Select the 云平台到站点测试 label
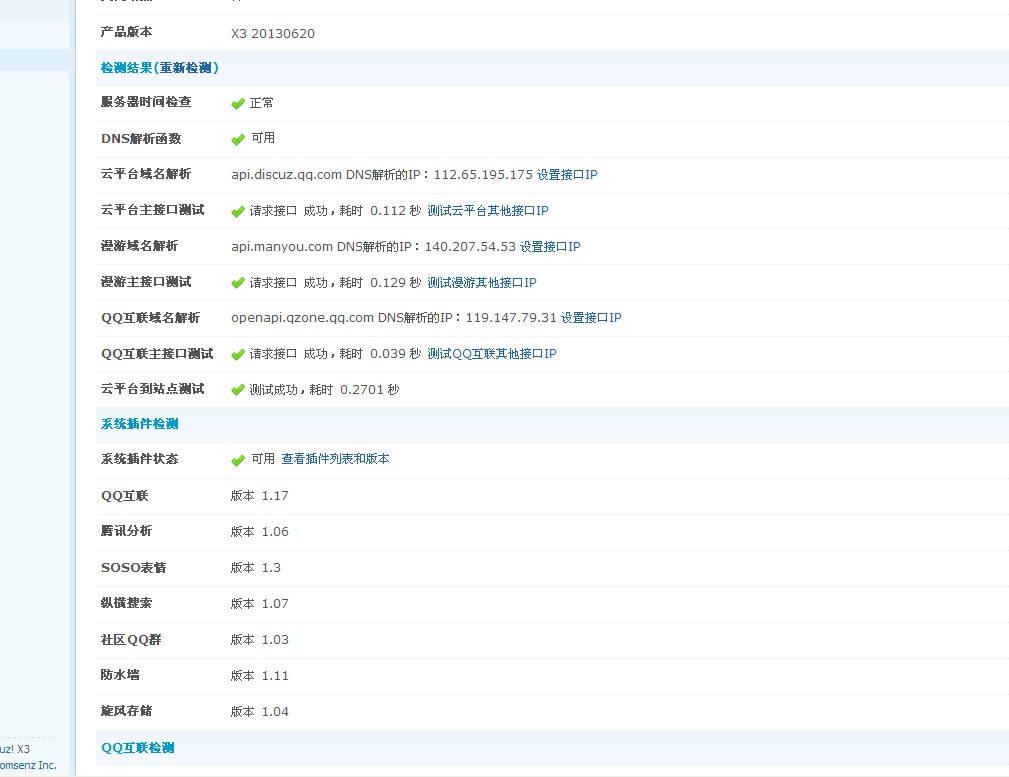The height and width of the screenshot is (777, 1009). [x=153, y=389]
